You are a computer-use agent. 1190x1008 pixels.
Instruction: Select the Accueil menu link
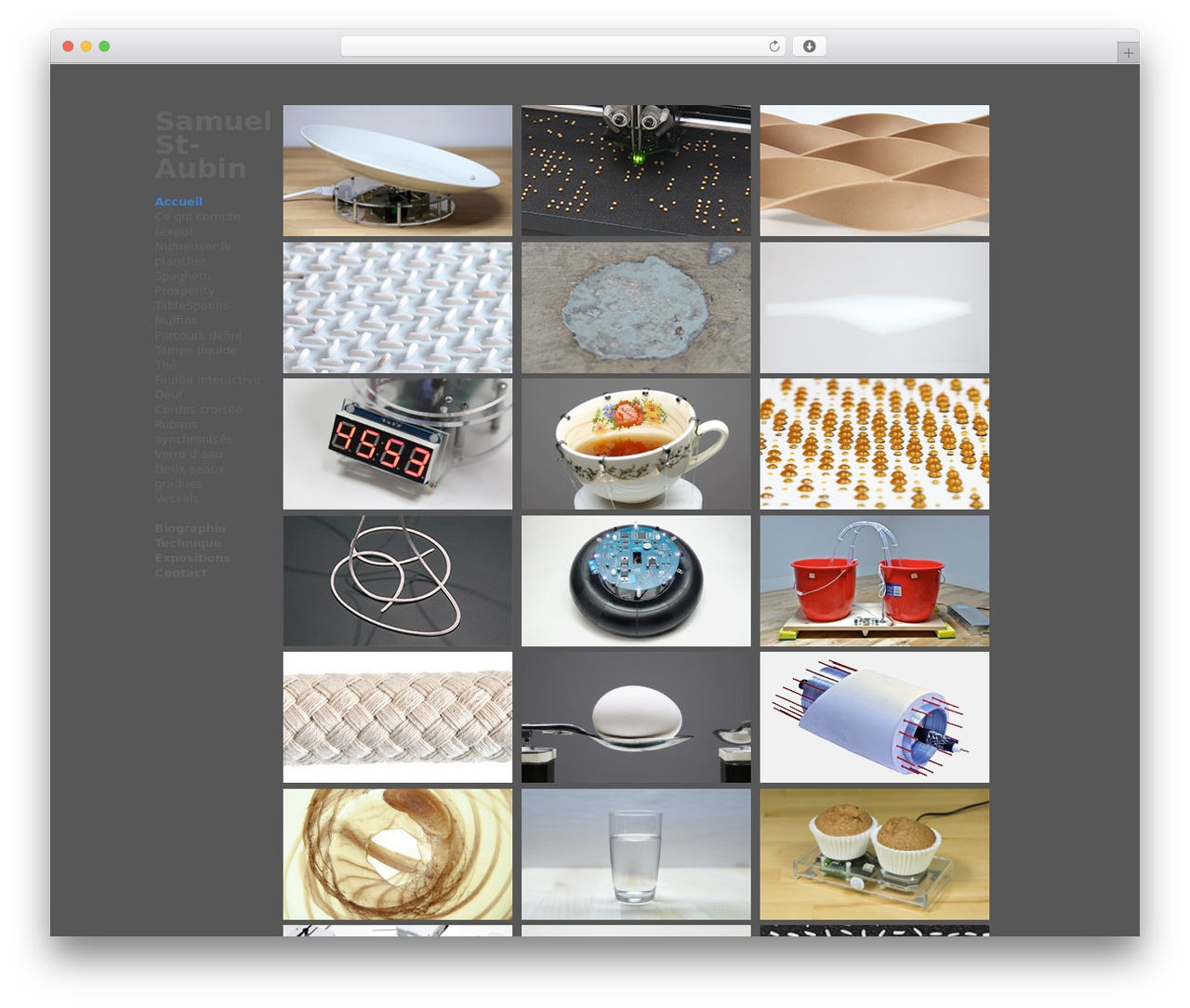[178, 201]
